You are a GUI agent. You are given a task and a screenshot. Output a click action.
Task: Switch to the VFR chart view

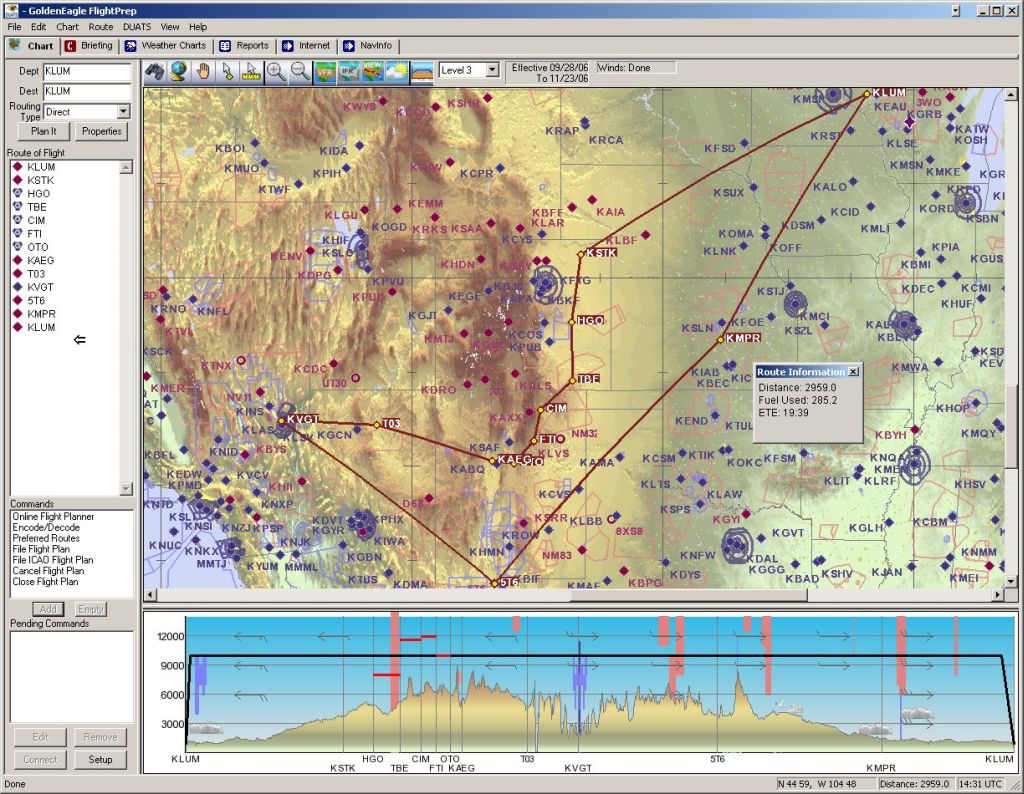click(x=325, y=71)
